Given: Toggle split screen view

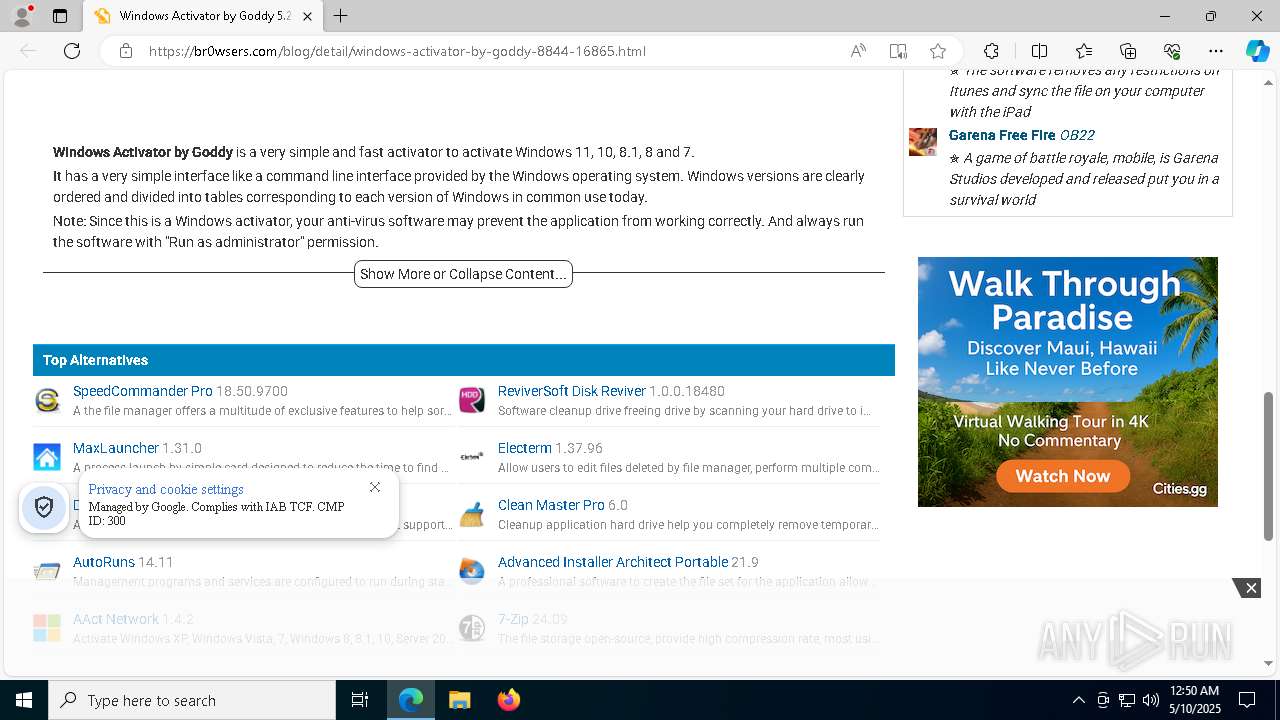Looking at the screenshot, I should (1039, 51).
